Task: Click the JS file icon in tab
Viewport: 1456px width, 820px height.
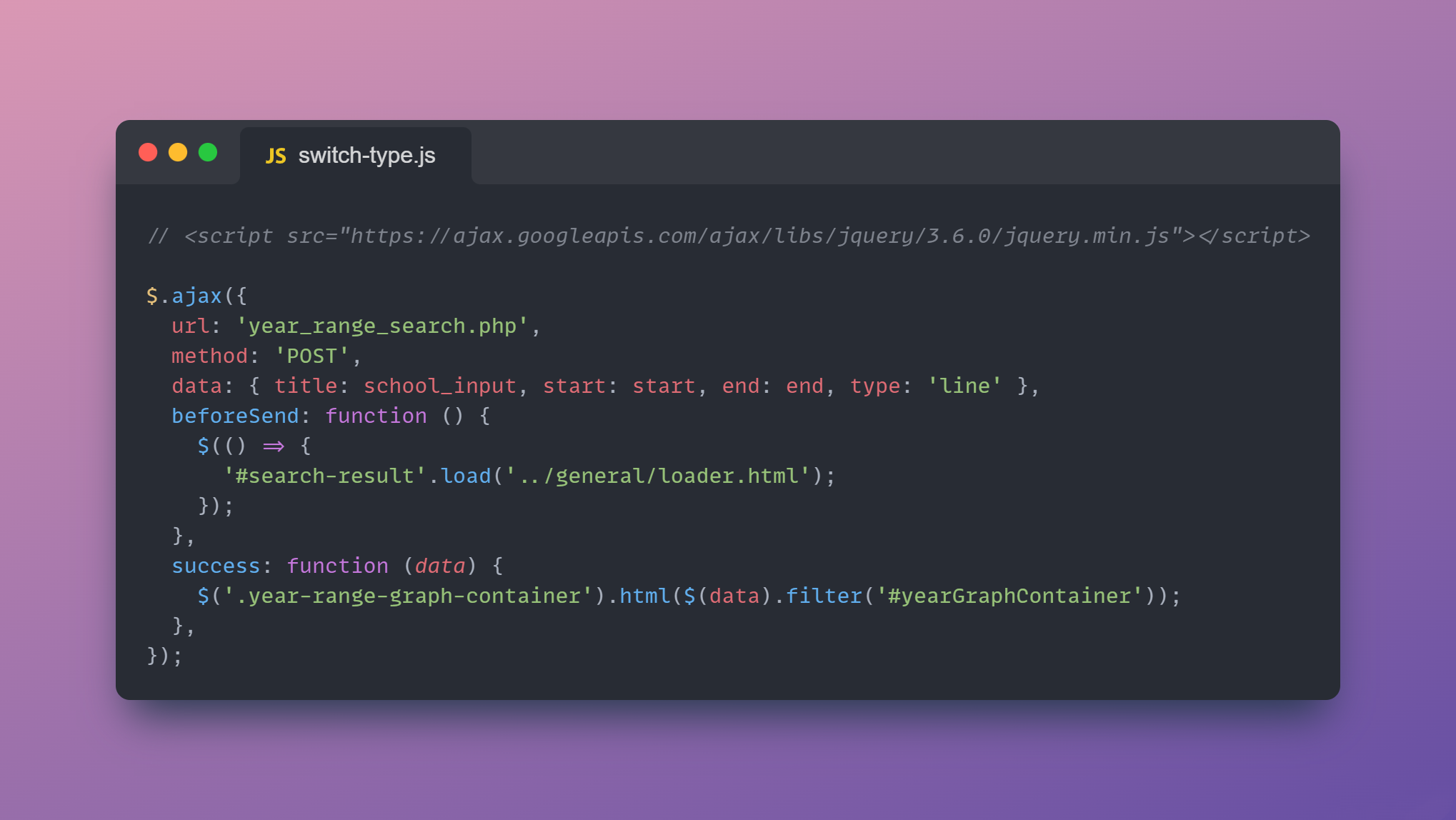Action: pos(276,156)
